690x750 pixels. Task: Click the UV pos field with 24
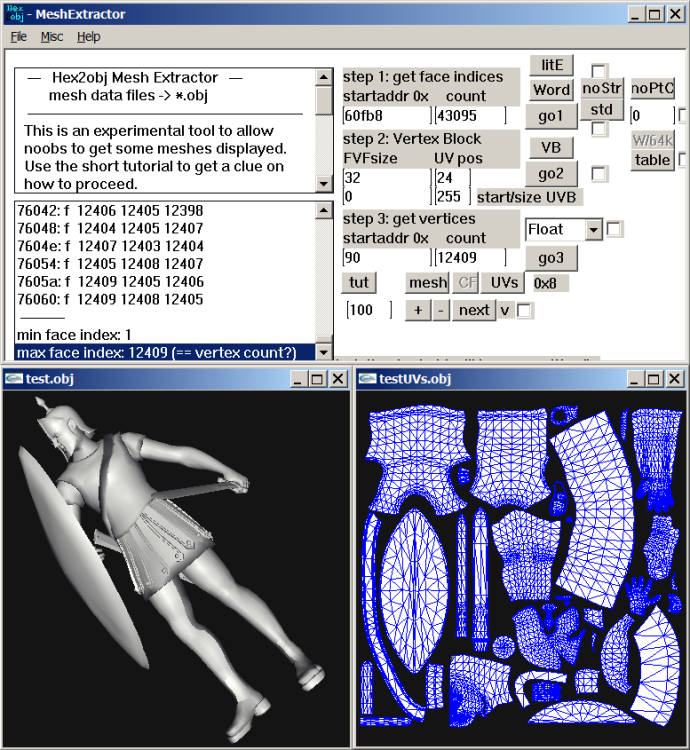click(x=453, y=178)
